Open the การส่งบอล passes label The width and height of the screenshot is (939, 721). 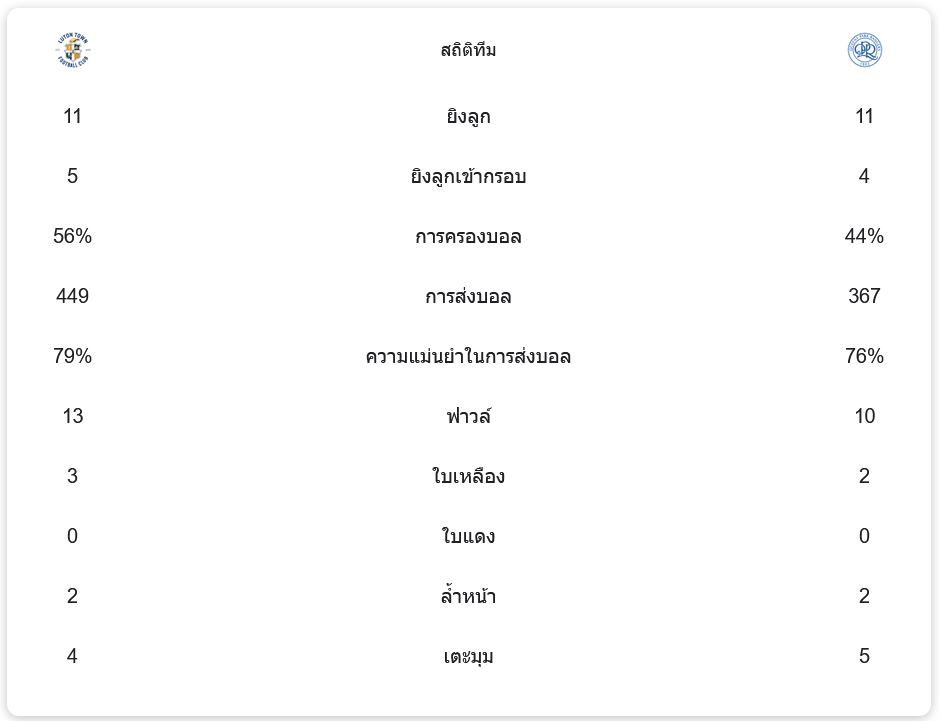coord(468,297)
